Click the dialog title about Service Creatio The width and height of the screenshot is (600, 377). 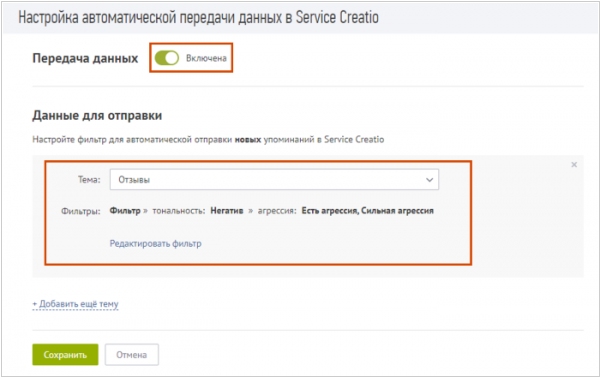tap(198, 18)
